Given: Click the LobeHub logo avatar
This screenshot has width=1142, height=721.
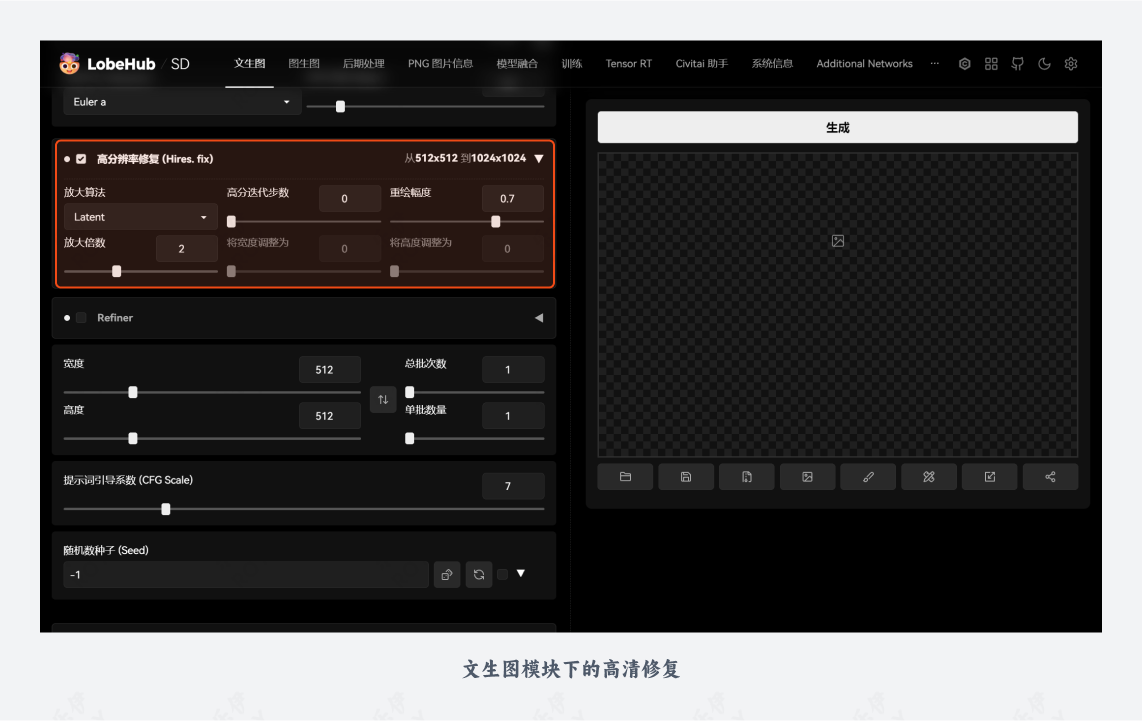Looking at the screenshot, I should click(69, 63).
